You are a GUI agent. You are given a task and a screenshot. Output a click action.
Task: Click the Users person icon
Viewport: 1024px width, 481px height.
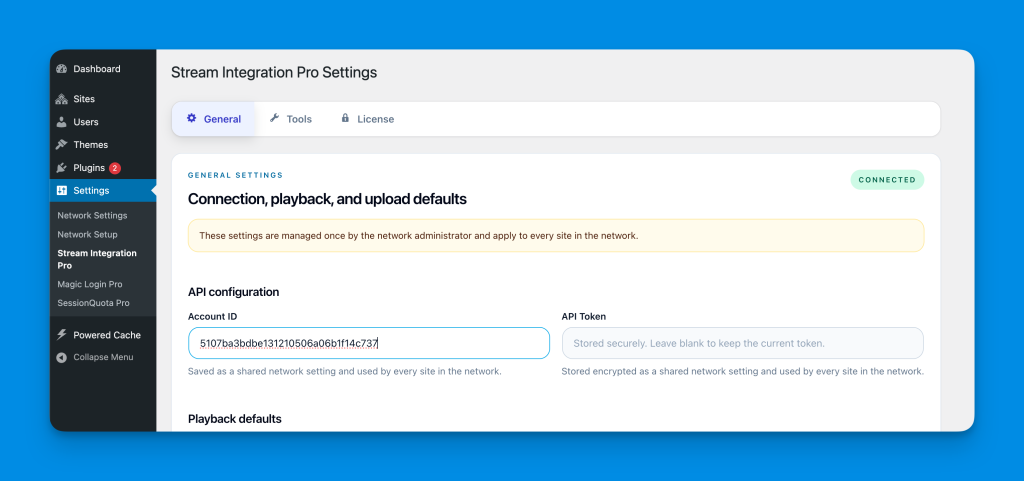62,122
